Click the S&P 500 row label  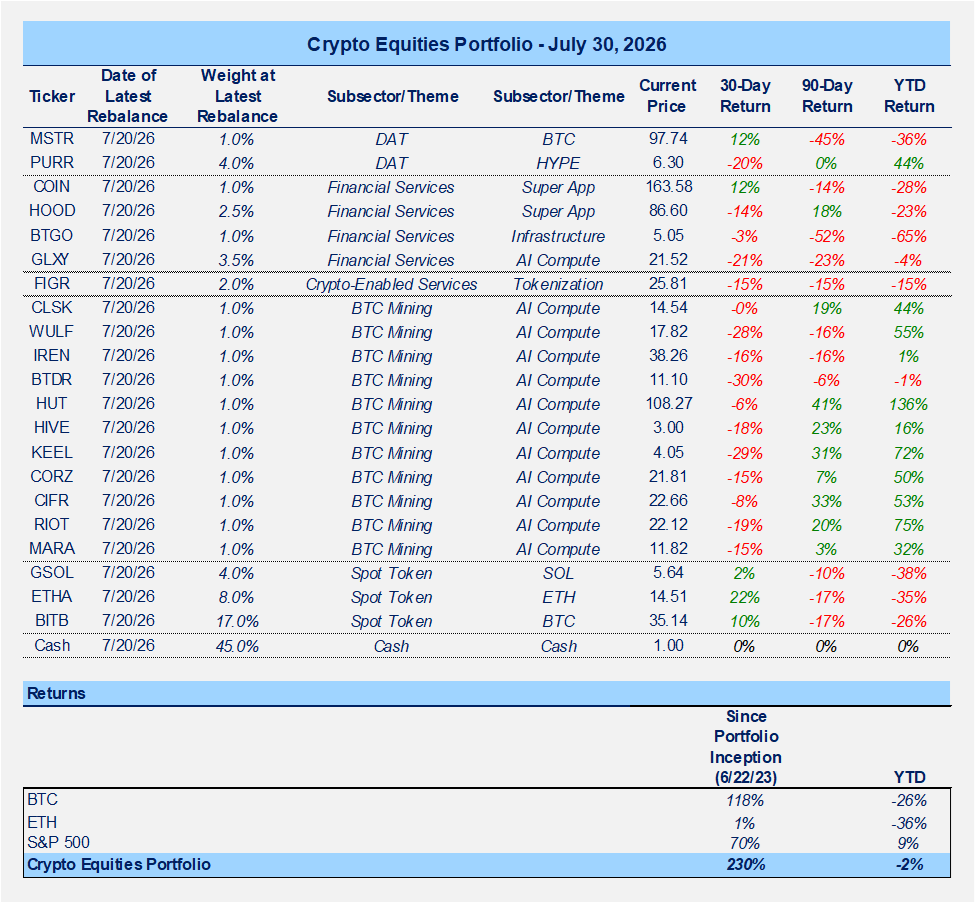tap(58, 843)
